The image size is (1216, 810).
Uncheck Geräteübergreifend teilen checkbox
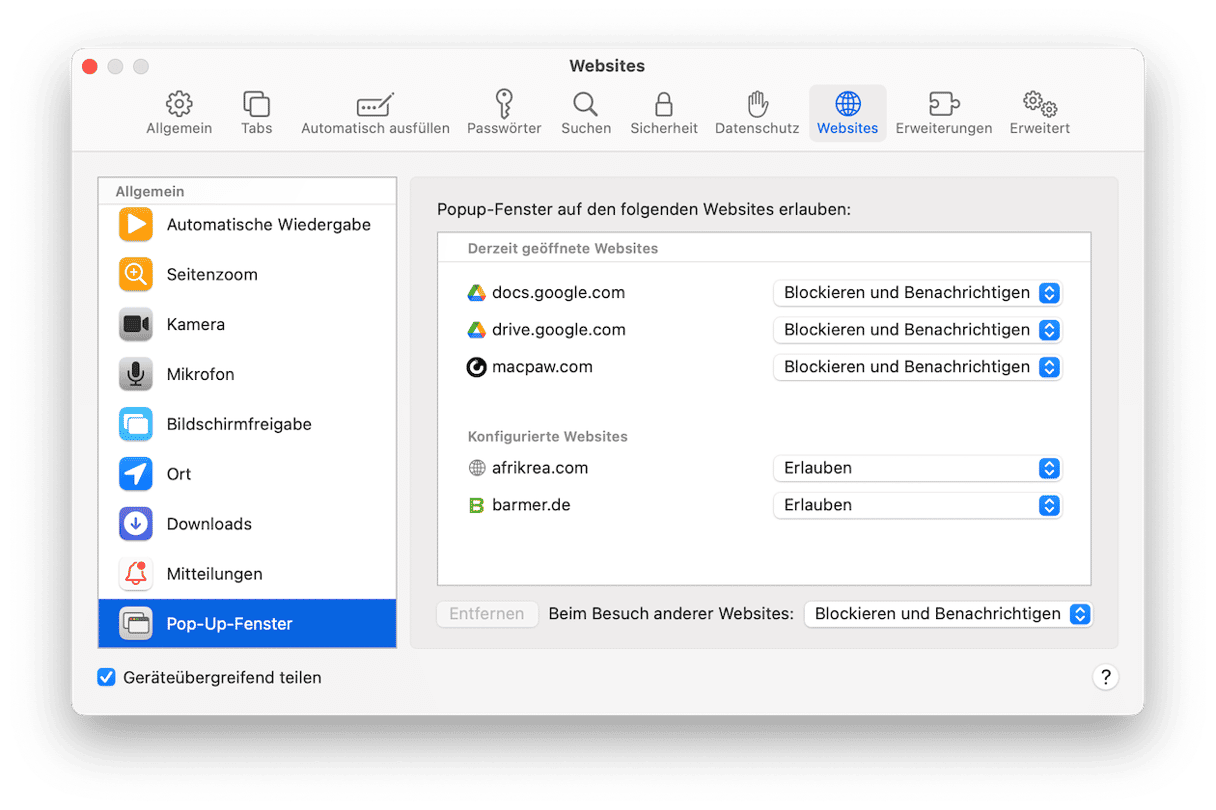click(x=107, y=678)
